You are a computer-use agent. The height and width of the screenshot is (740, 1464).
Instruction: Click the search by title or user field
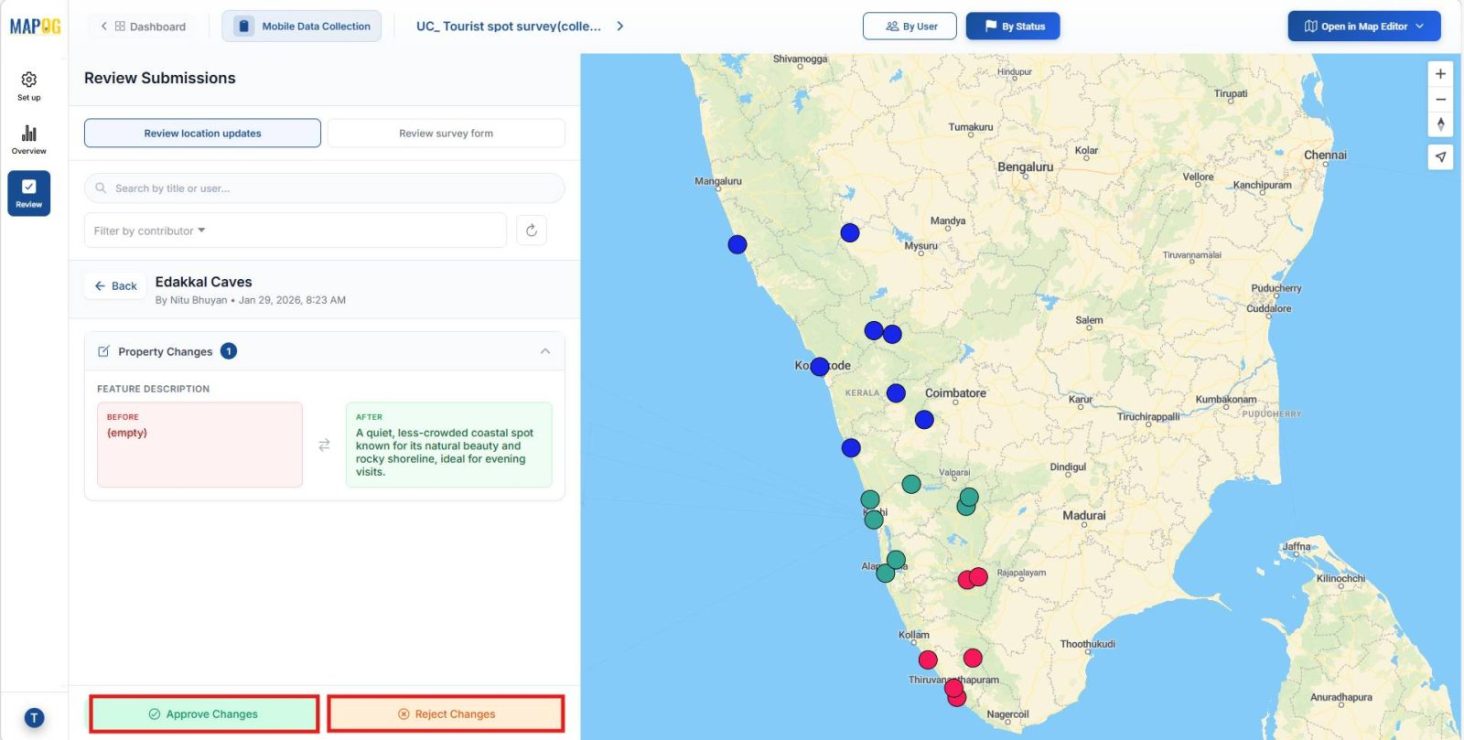tap(323, 188)
